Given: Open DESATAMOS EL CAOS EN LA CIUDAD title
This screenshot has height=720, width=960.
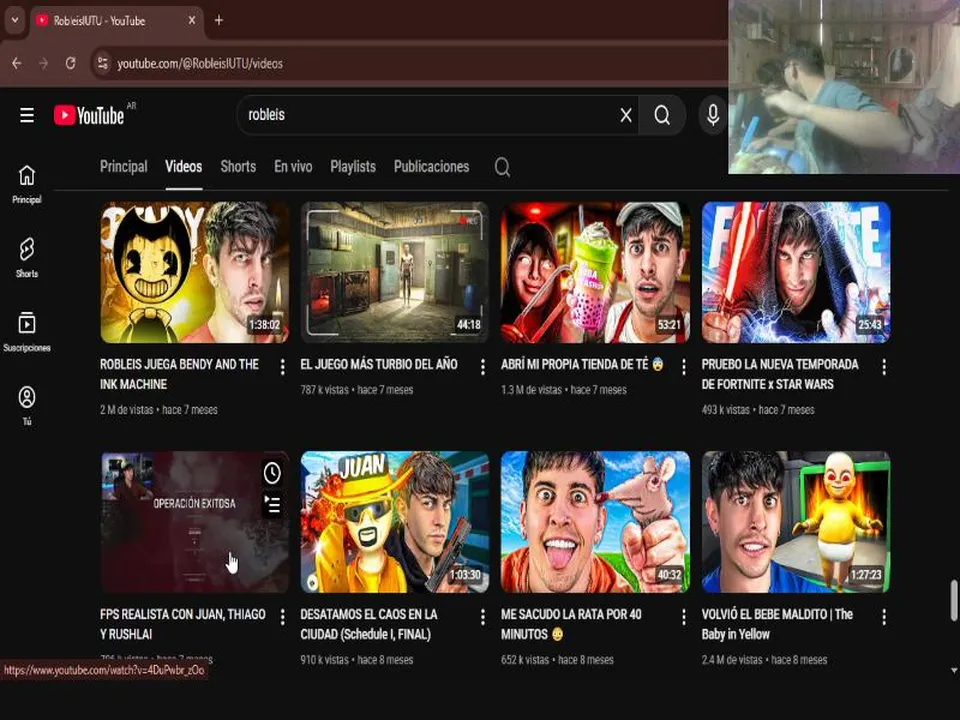Looking at the screenshot, I should tap(369, 624).
